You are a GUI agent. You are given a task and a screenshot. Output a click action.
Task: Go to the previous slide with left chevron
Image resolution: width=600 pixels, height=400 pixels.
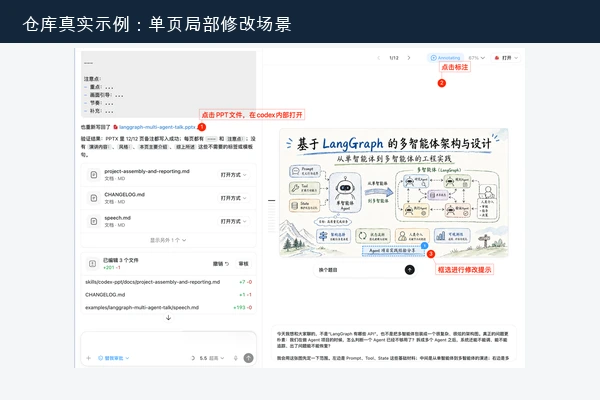click(378, 58)
